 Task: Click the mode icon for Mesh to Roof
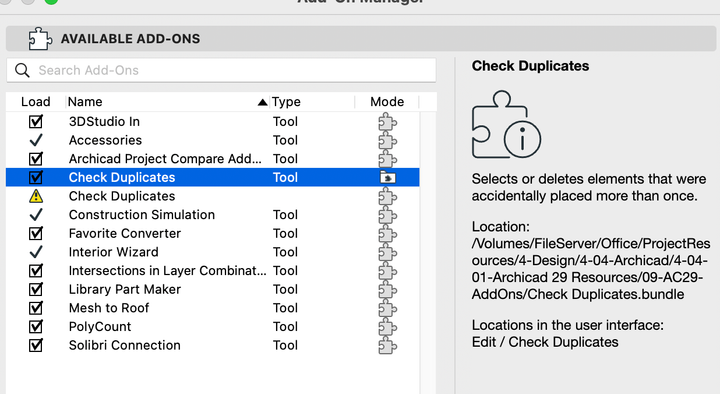[388, 308]
